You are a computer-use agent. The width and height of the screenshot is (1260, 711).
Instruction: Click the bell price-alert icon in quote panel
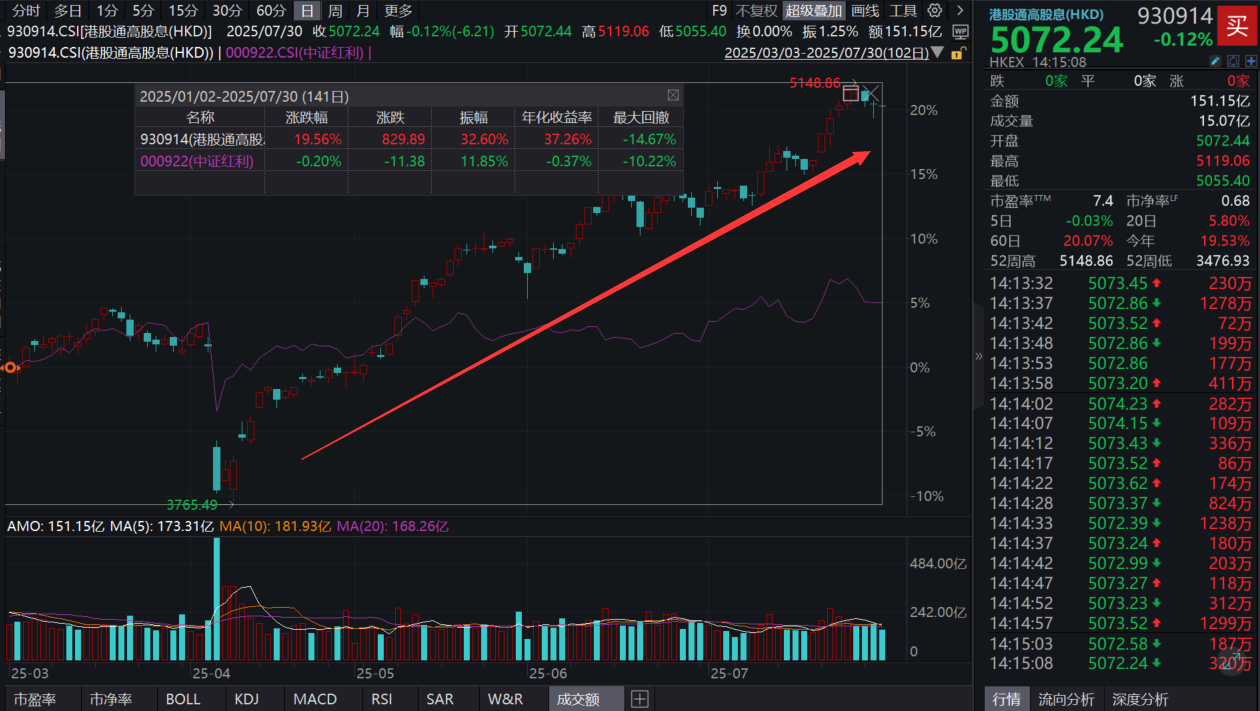click(x=1232, y=60)
